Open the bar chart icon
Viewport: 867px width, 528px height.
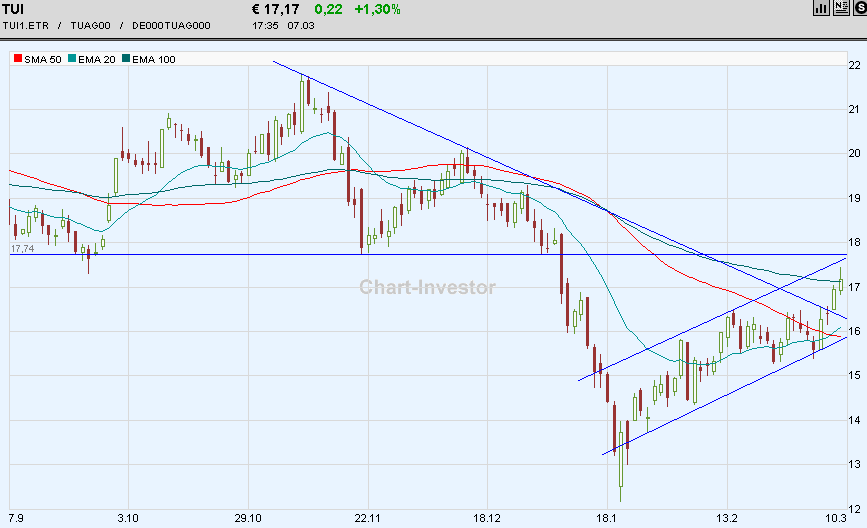point(822,8)
